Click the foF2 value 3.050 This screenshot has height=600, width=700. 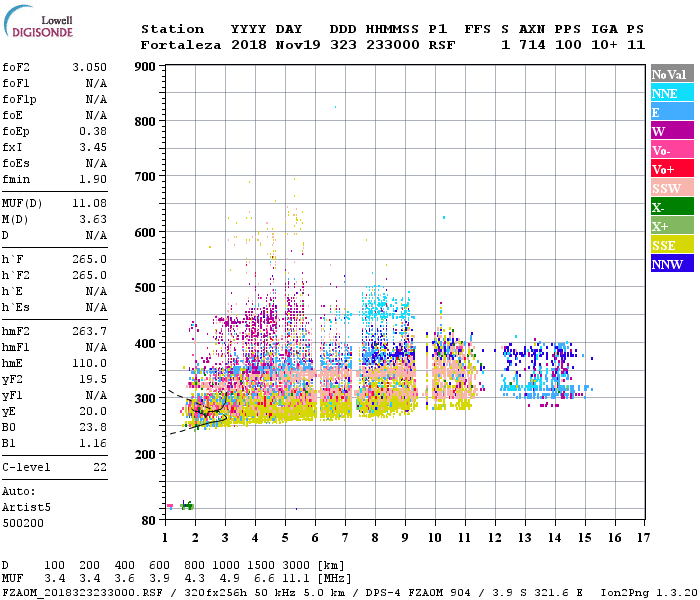click(x=89, y=67)
